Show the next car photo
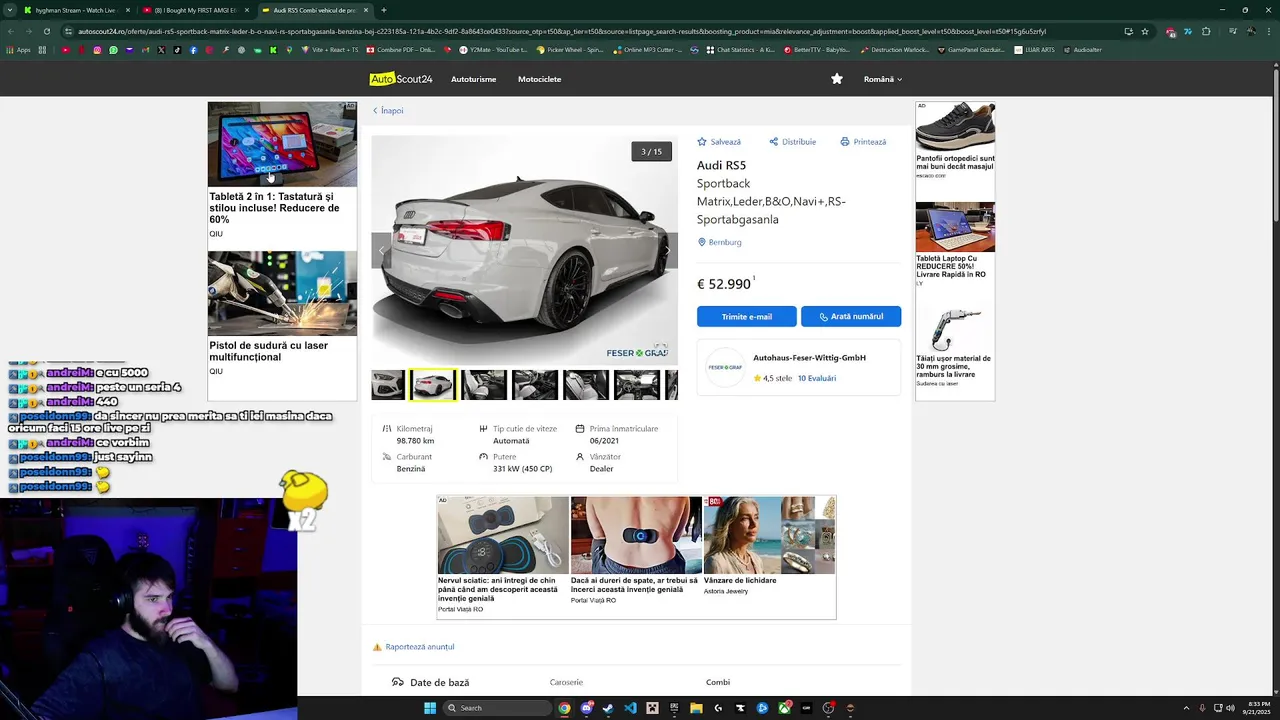Screen dimensions: 1280x720 [667, 250]
